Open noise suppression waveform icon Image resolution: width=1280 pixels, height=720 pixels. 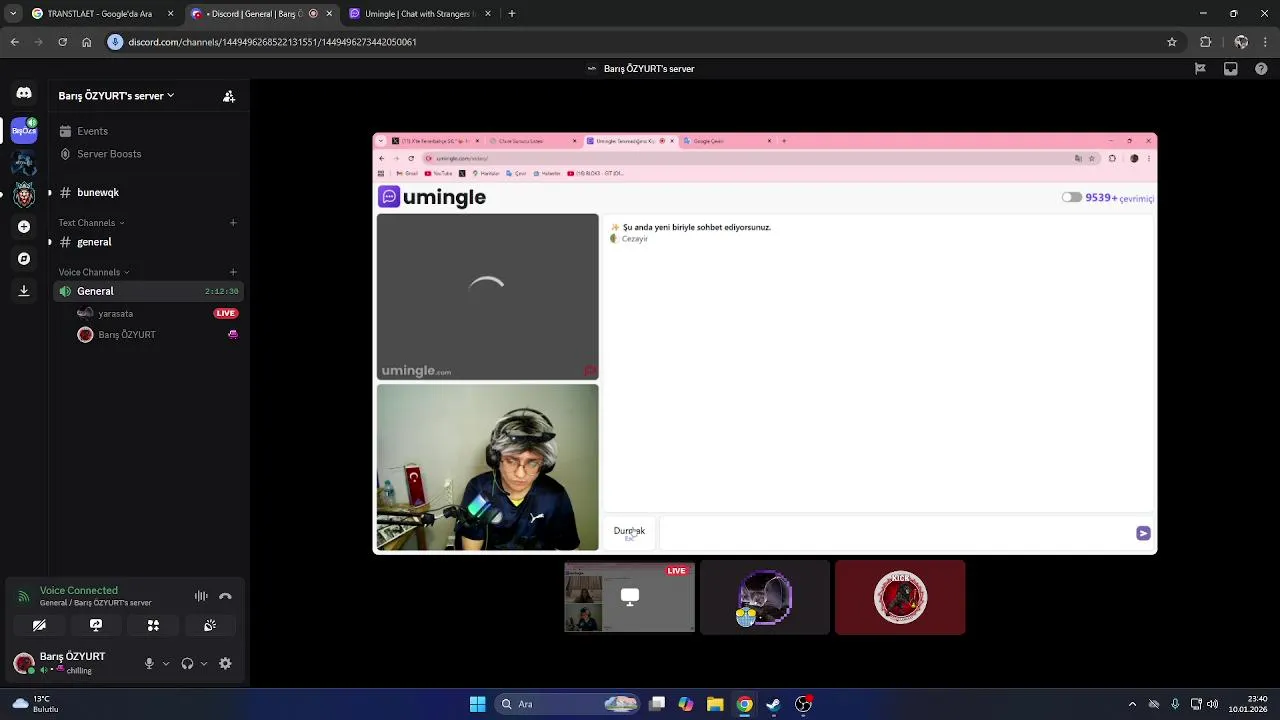coord(201,596)
